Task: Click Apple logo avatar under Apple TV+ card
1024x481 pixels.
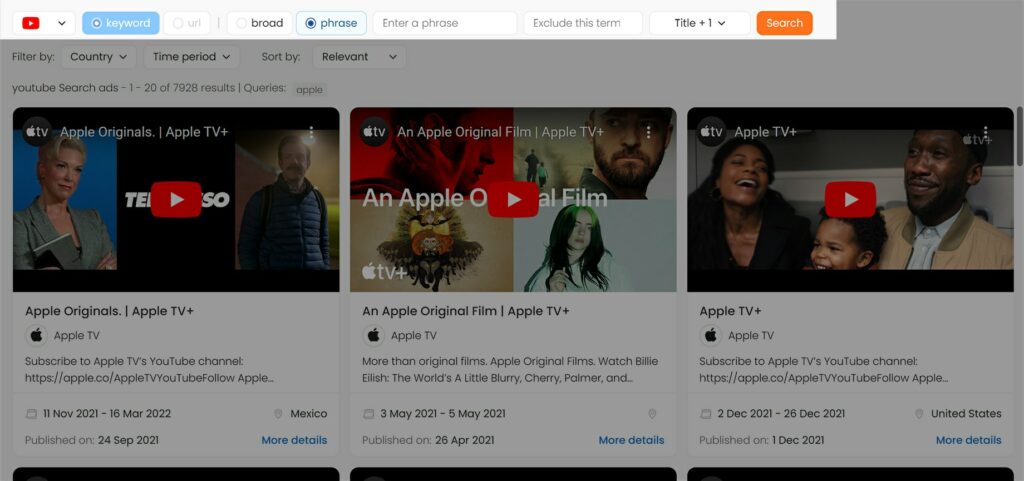Action: [x=711, y=335]
